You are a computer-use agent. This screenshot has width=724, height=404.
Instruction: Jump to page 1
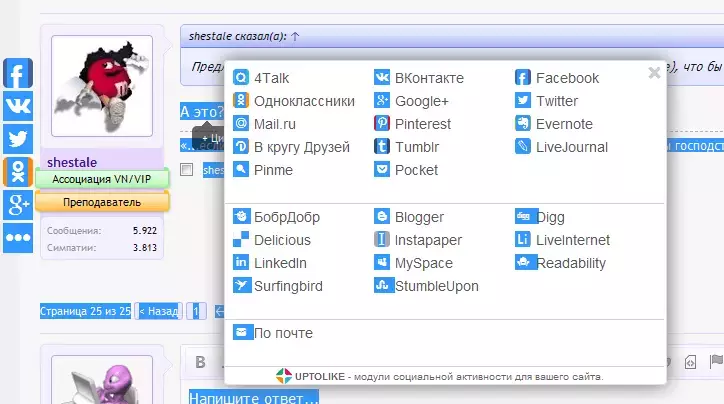(196, 311)
